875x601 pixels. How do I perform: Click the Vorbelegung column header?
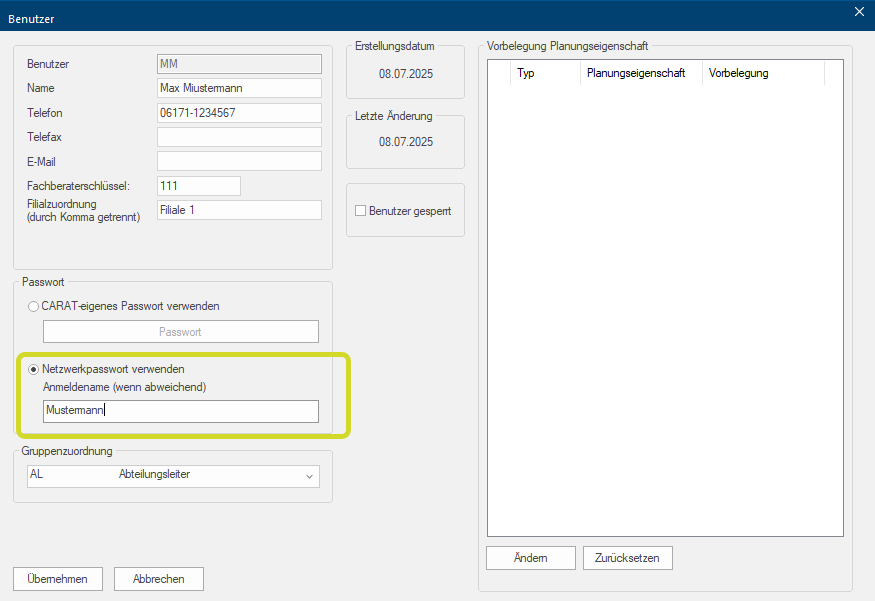tap(762, 73)
